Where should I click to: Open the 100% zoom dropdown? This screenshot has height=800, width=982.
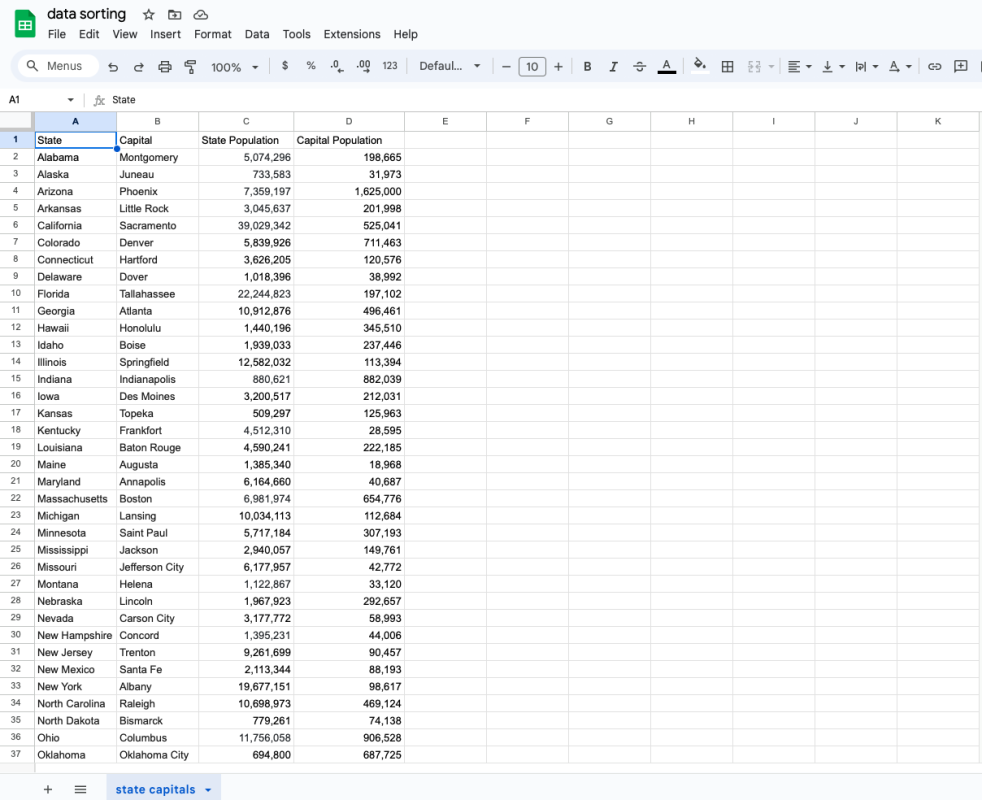[234, 67]
